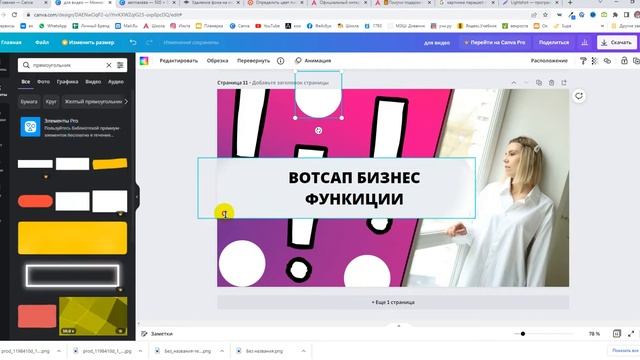Add the yellow geometric video thumbnail

coord(93,316)
